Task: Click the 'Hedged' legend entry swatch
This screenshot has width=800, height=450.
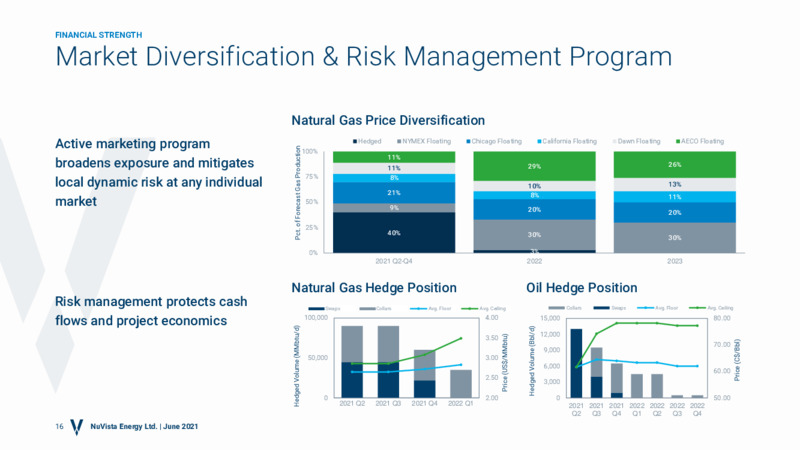Action: [355, 141]
